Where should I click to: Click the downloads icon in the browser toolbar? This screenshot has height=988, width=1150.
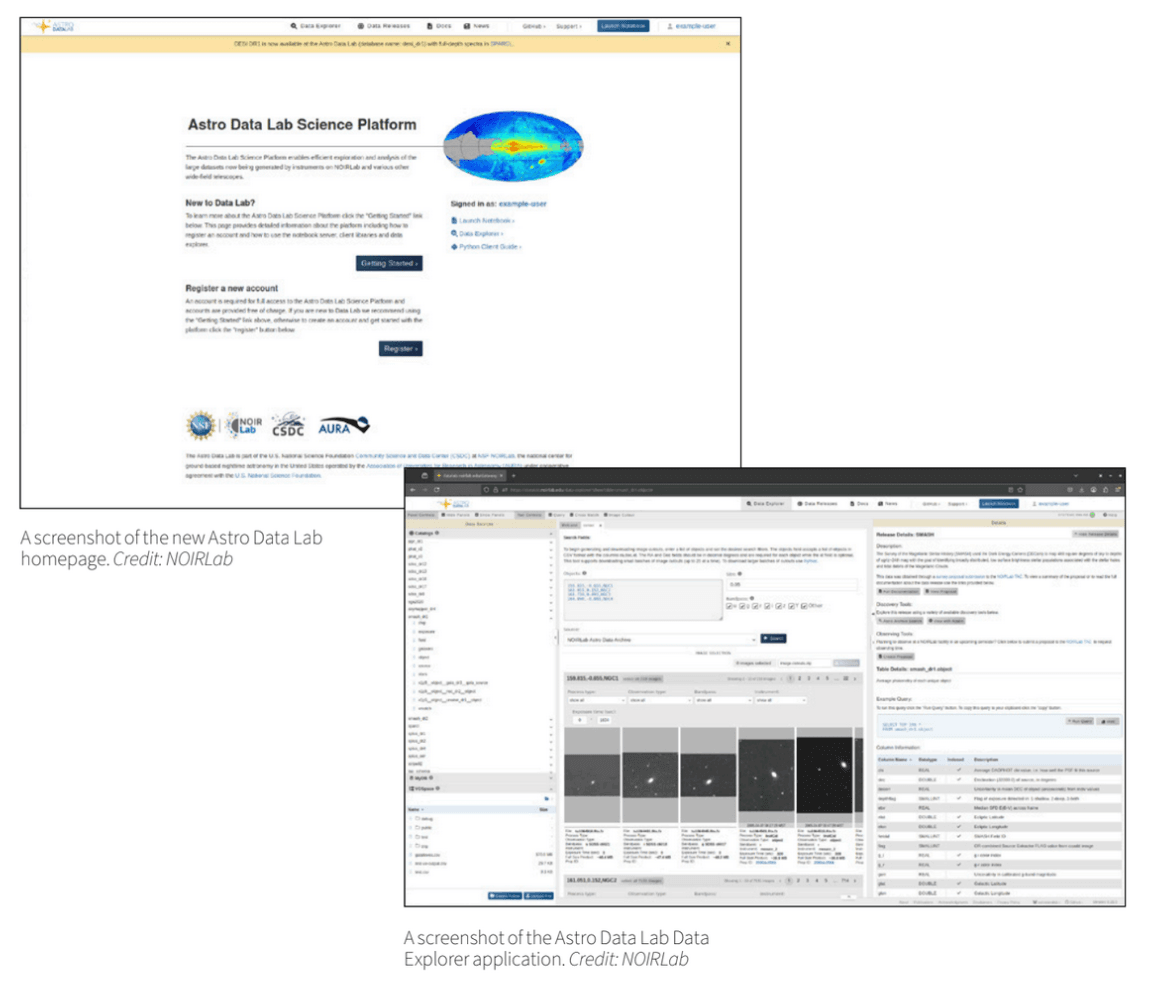[x=1081, y=489]
